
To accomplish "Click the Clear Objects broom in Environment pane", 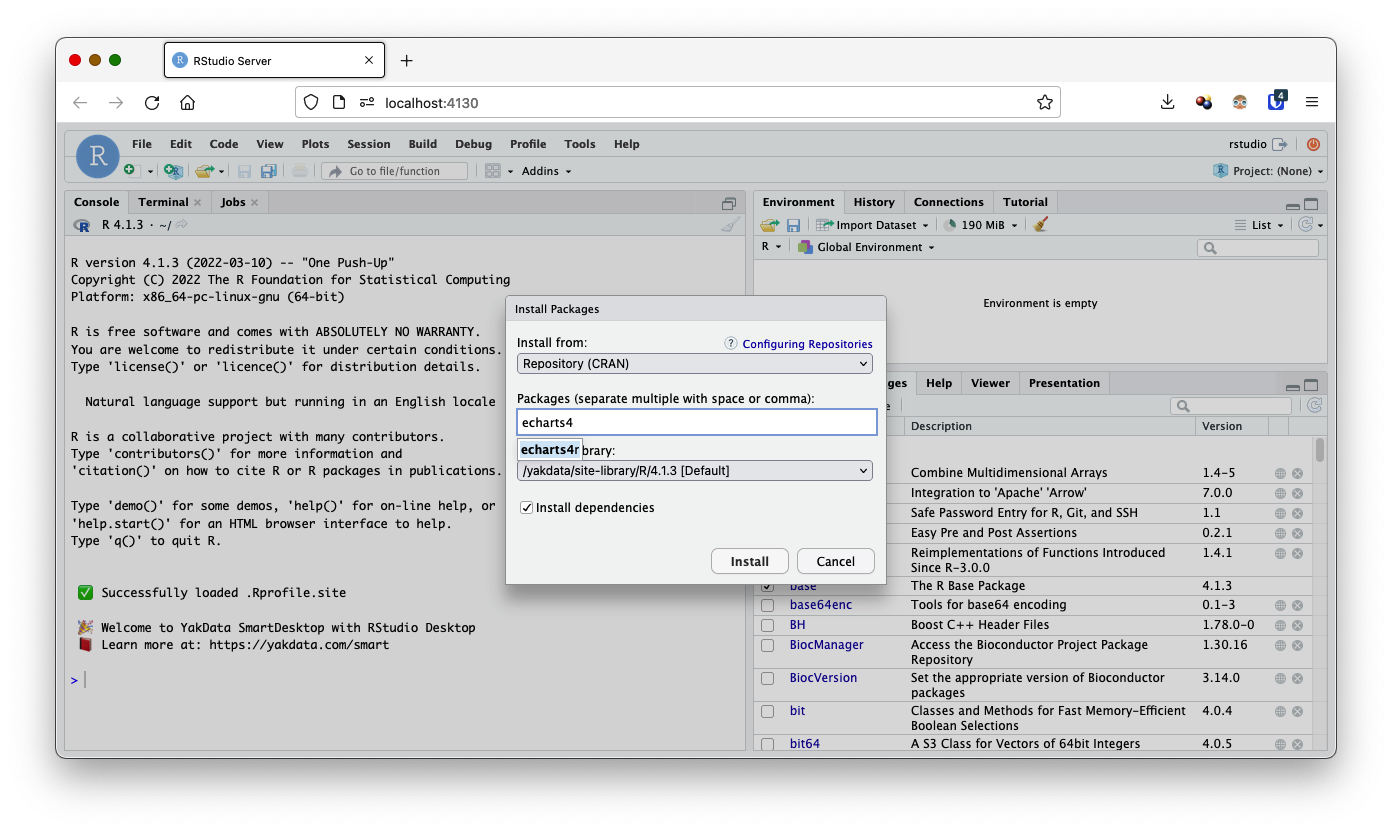I will tap(1040, 225).
